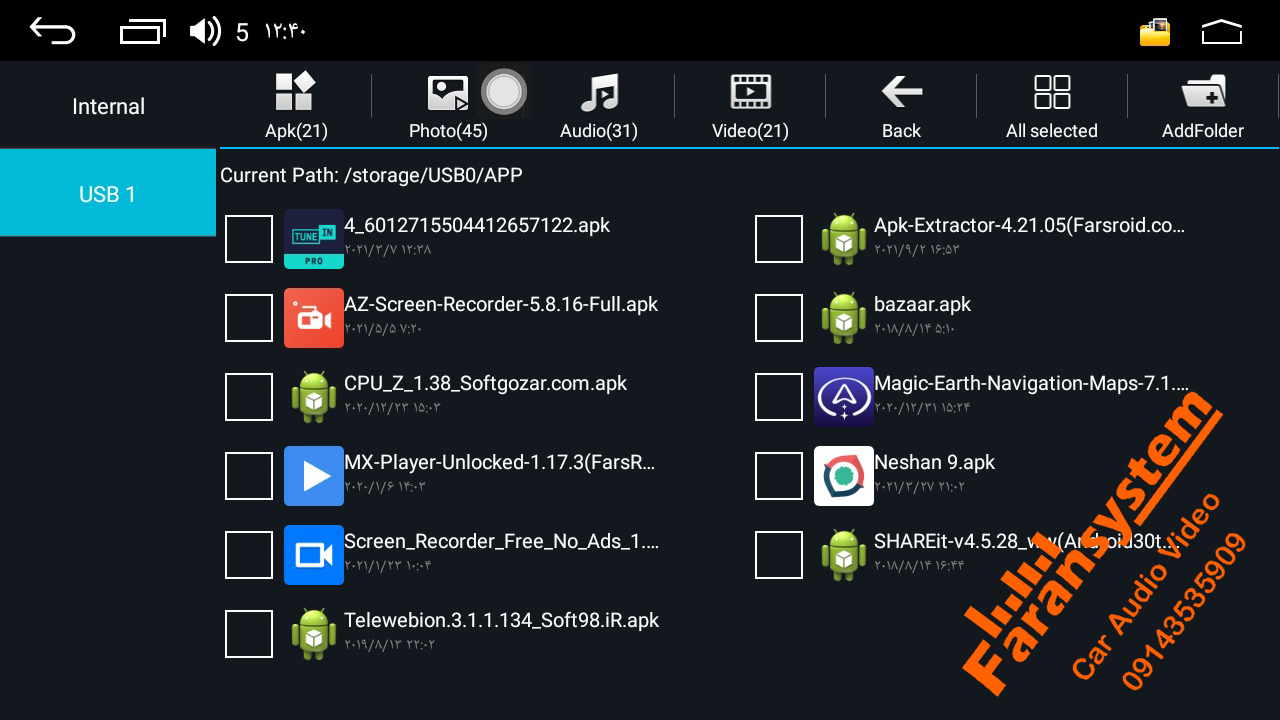Select the checkbox beside Neshan 9.apk
Image resolution: width=1280 pixels, height=720 pixels.
pyautogui.click(x=779, y=476)
